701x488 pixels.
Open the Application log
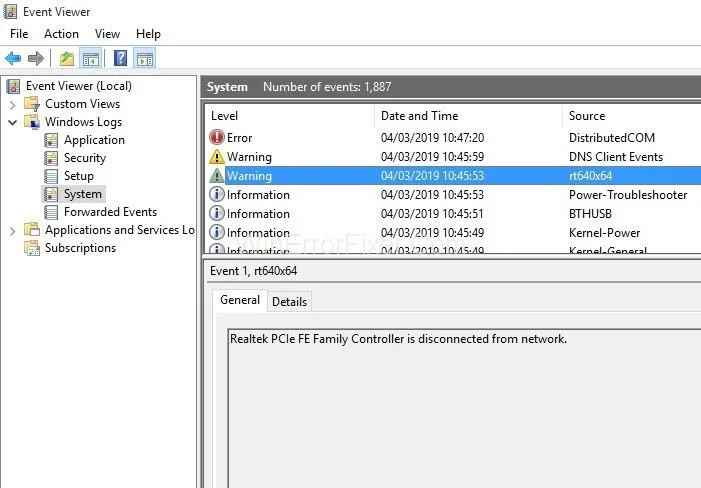[94, 140]
